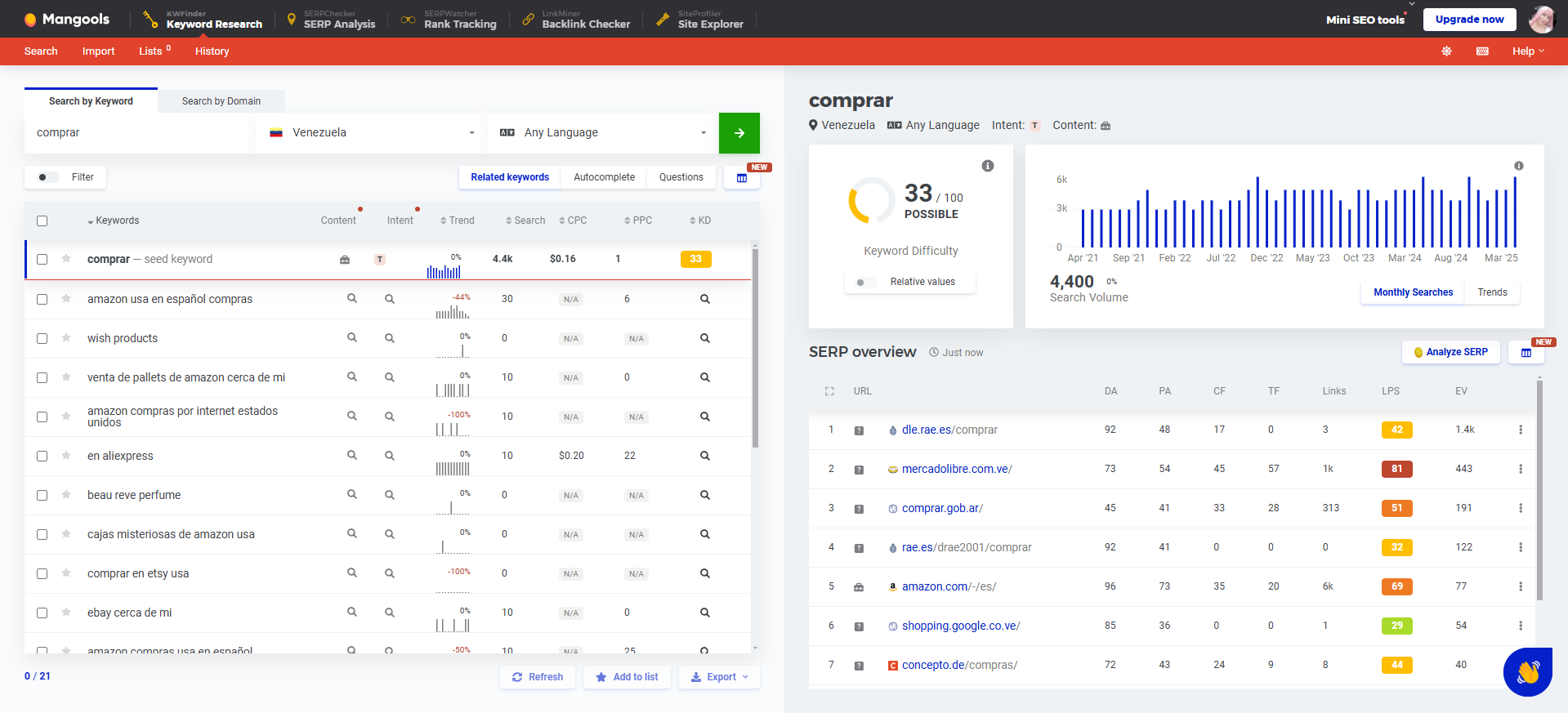
Task: Star the 'wish products' keyword
Action: tap(66, 337)
